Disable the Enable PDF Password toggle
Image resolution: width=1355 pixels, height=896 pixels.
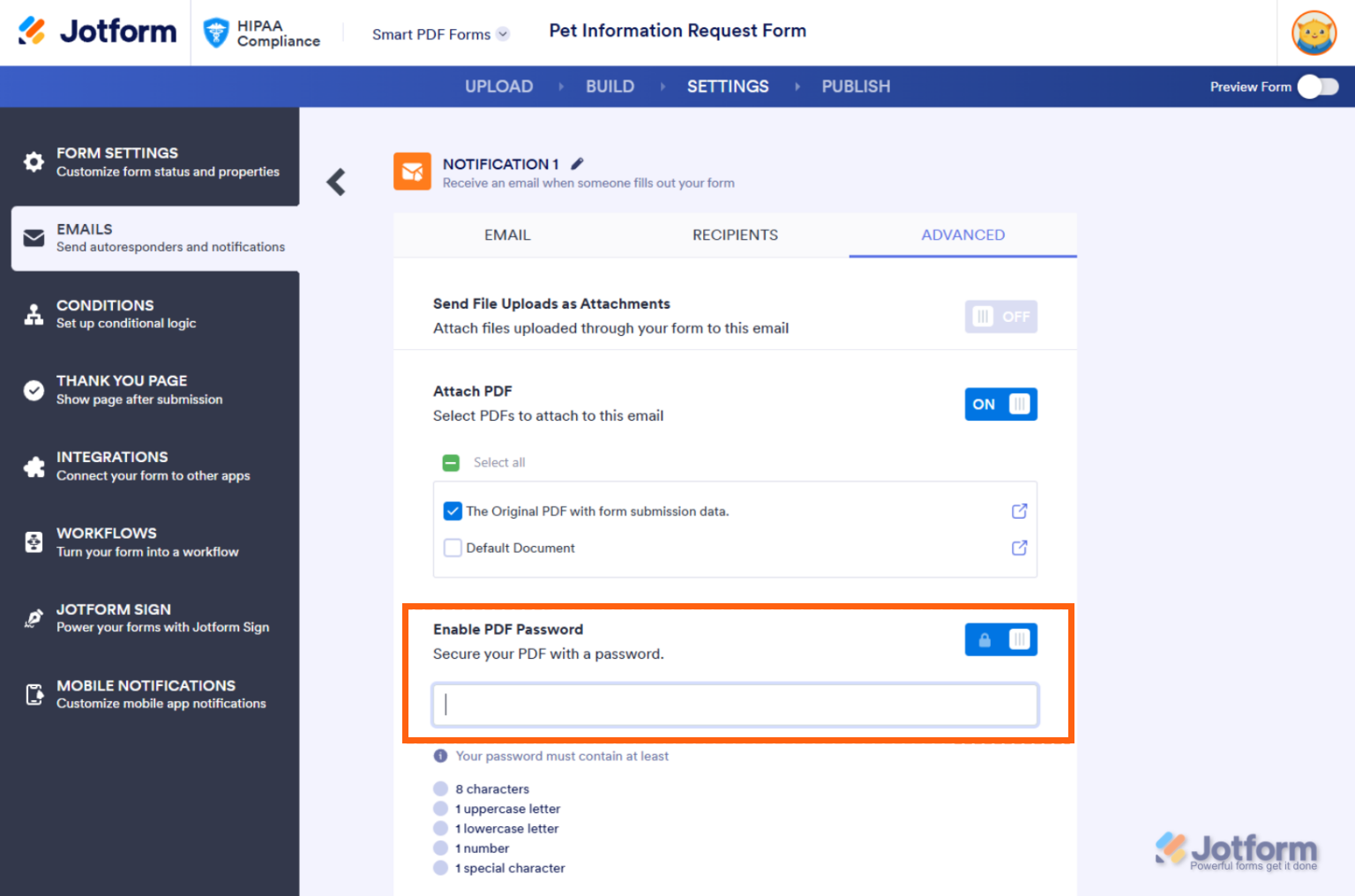click(1000, 639)
